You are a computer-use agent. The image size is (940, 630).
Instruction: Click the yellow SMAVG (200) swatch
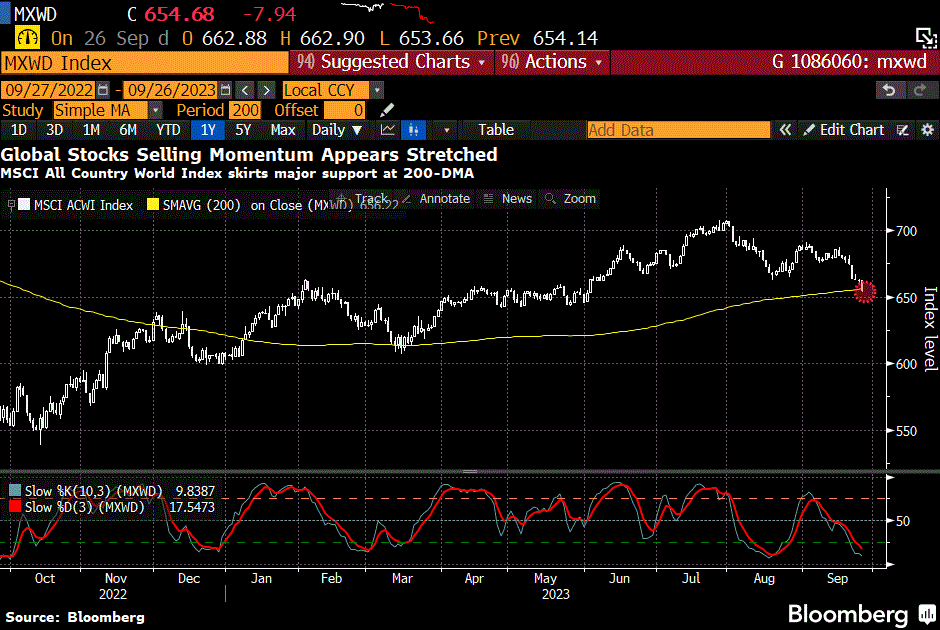pos(153,204)
